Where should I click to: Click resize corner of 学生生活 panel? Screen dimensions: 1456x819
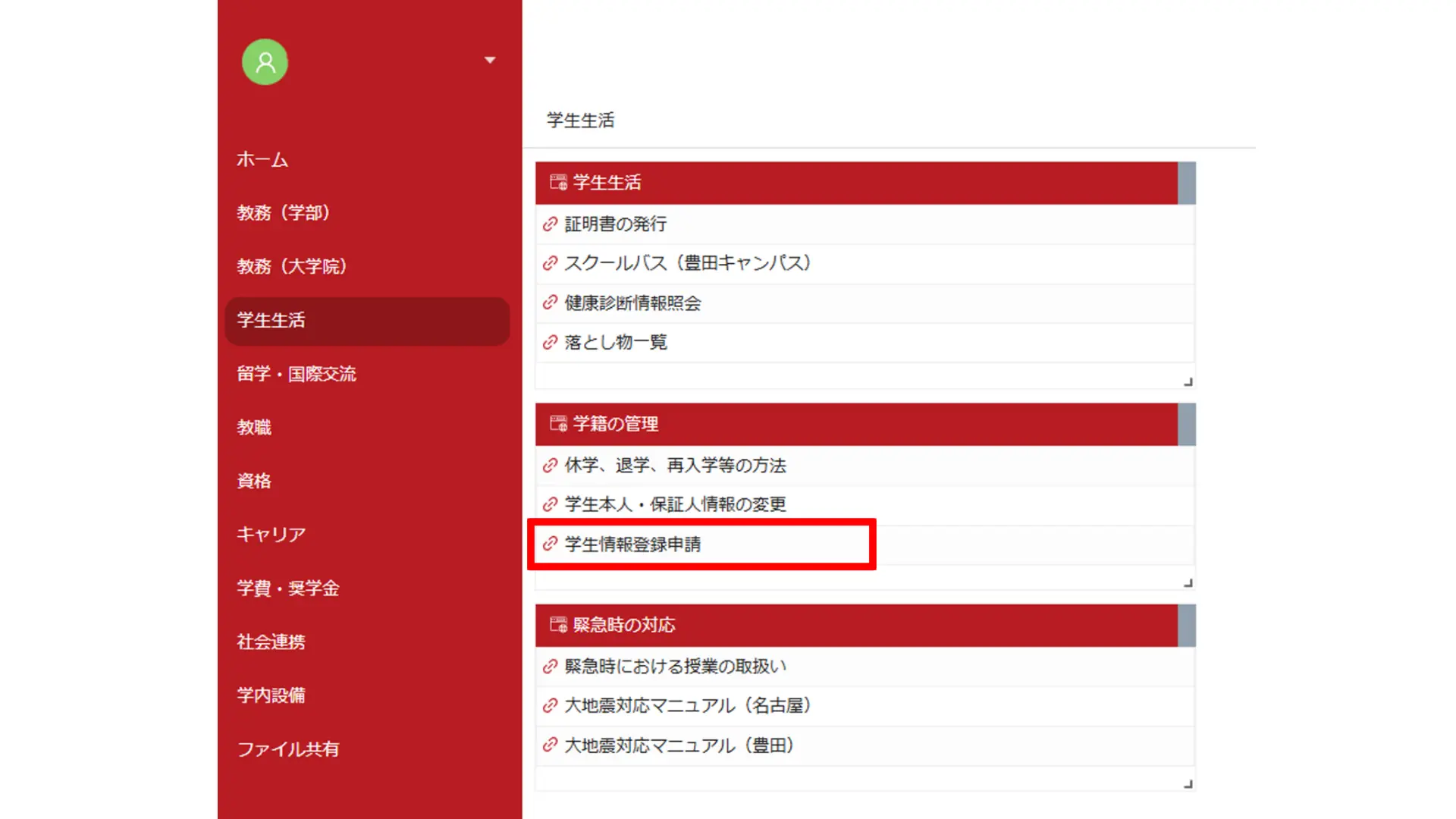click(x=1188, y=382)
